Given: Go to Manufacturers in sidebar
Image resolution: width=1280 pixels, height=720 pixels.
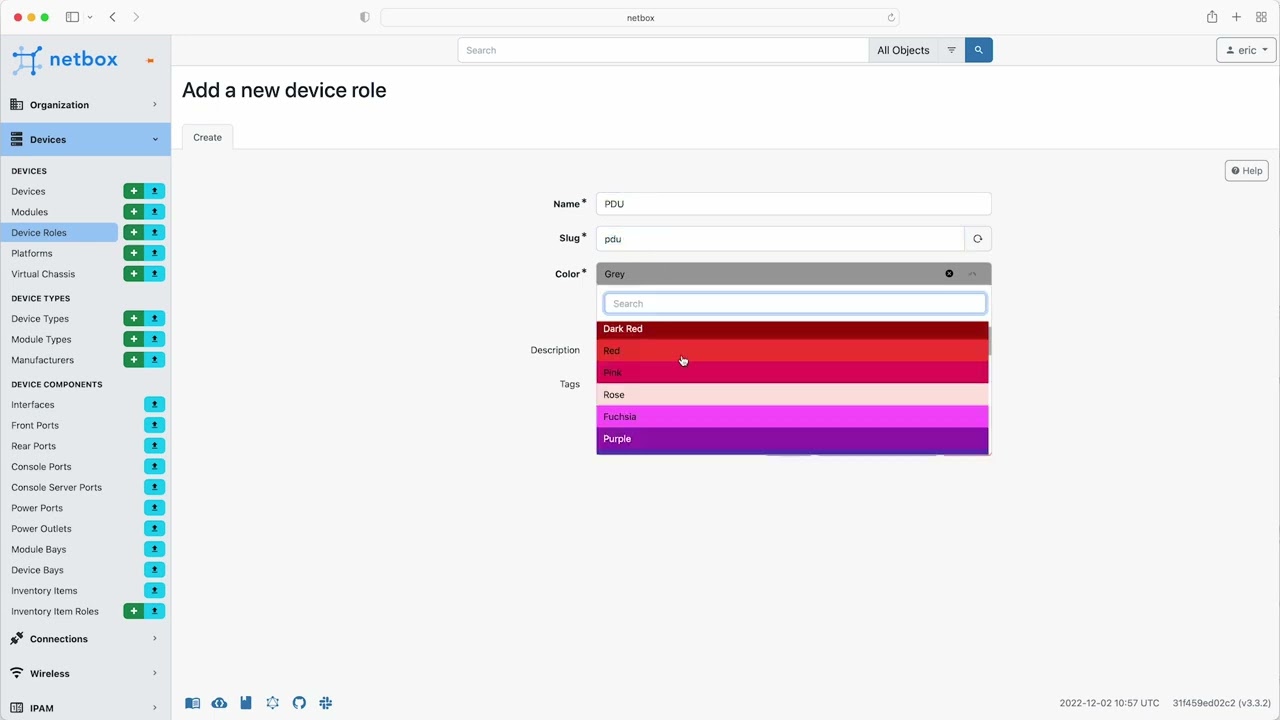Looking at the screenshot, I should (x=42, y=360).
